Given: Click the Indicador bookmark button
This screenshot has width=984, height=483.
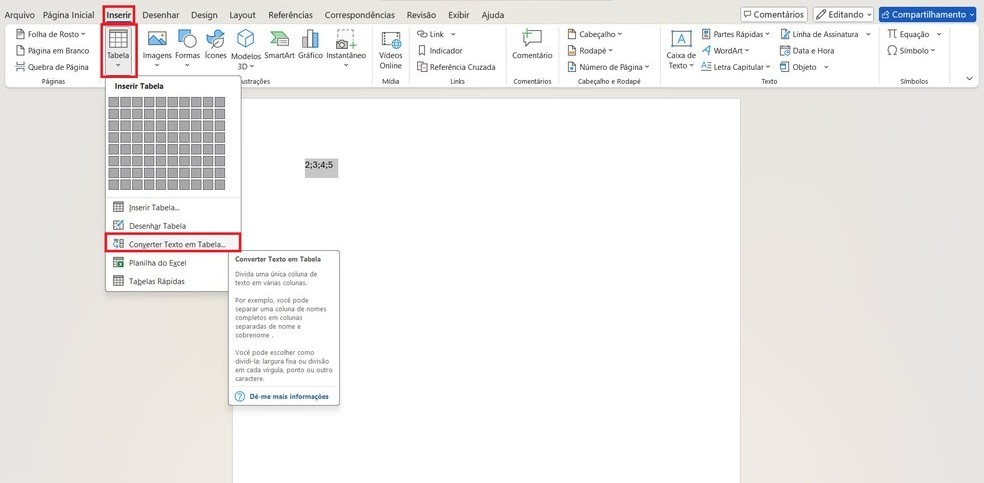Looking at the screenshot, I should [x=440, y=51].
